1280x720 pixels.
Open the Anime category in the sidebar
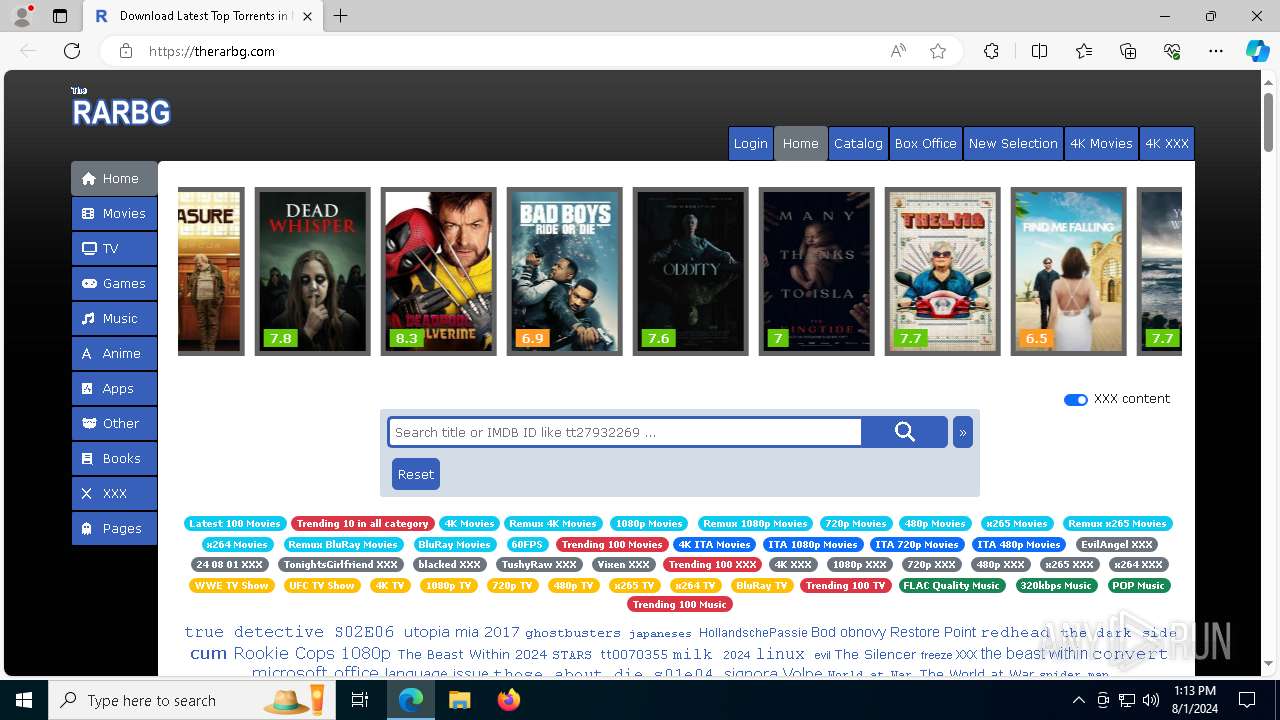114,353
